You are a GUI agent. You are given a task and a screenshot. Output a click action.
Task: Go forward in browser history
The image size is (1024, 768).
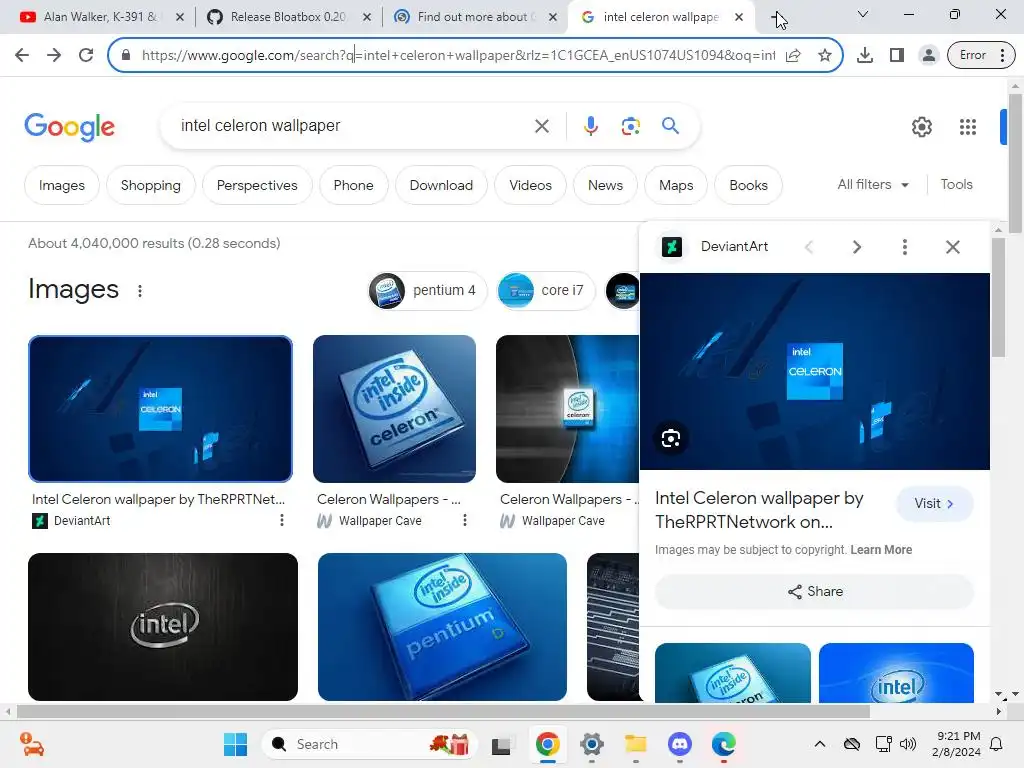click(54, 55)
